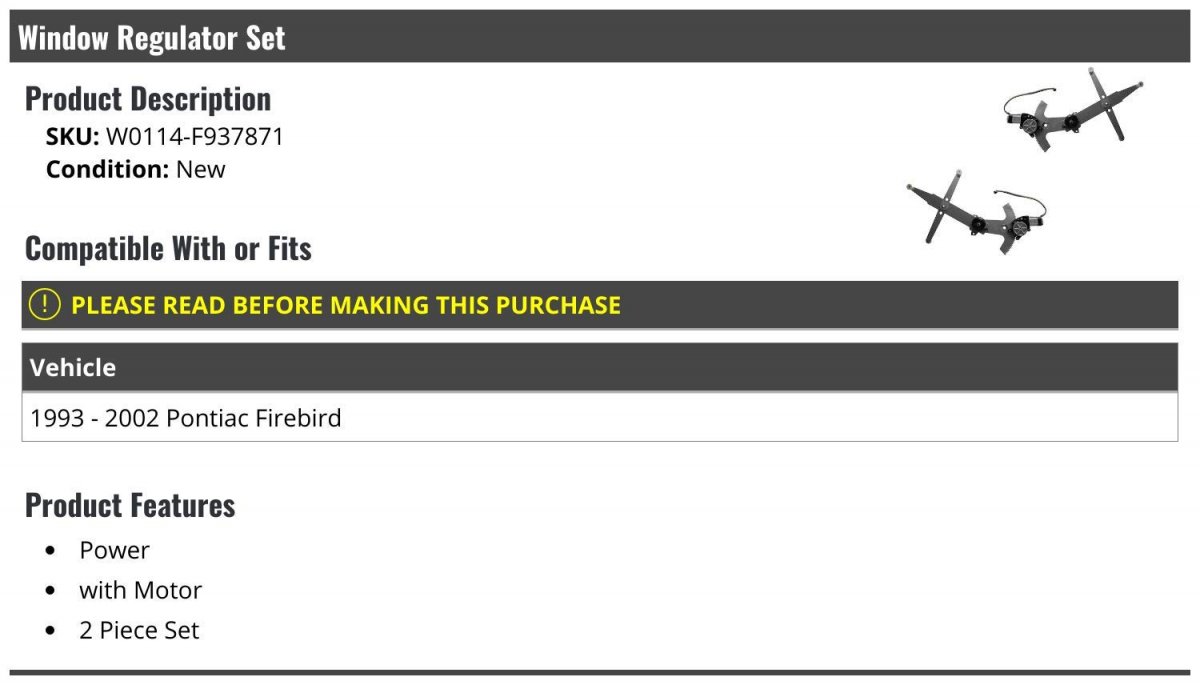
Task: Click the SKU number W0114-F937871
Action: [195, 137]
